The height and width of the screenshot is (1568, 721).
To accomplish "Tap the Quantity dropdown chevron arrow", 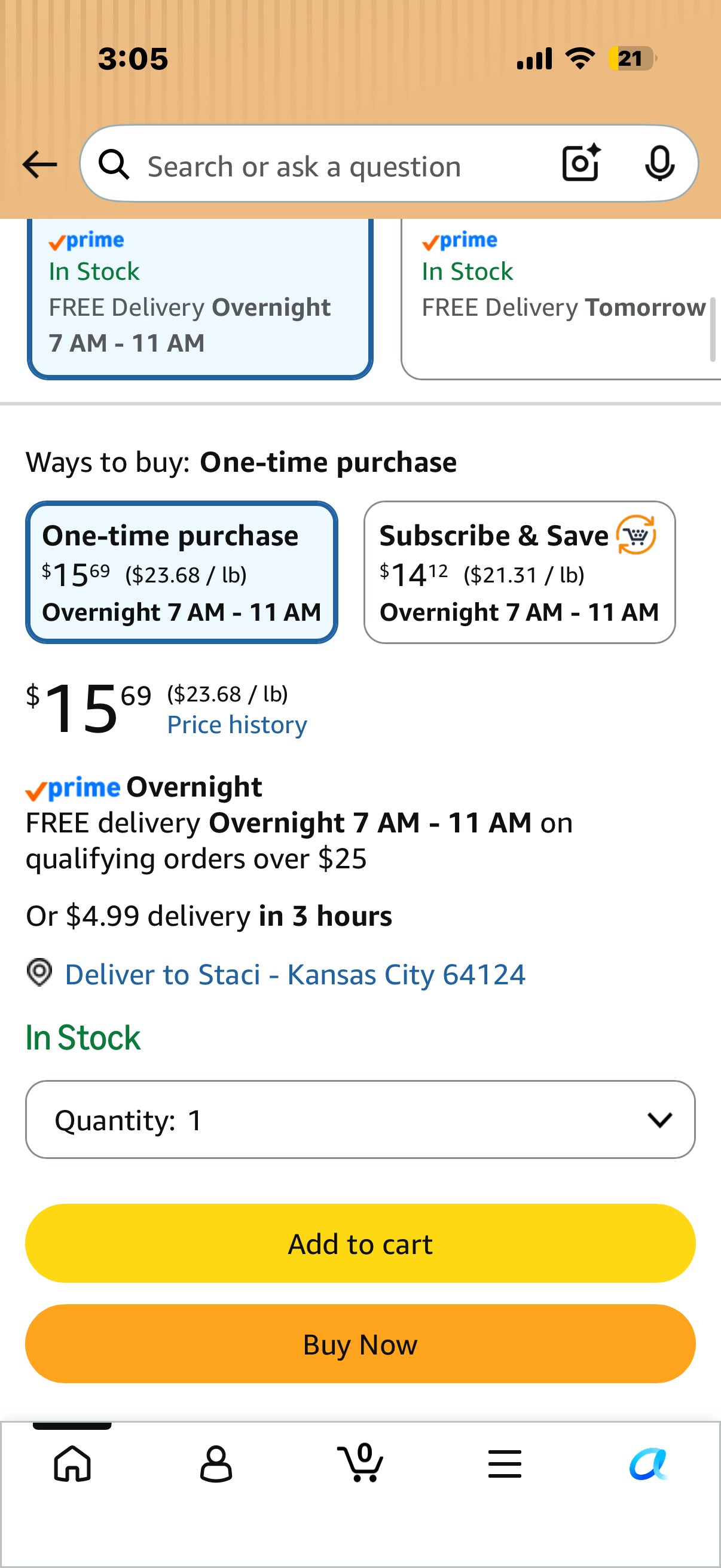I will (x=659, y=1120).
